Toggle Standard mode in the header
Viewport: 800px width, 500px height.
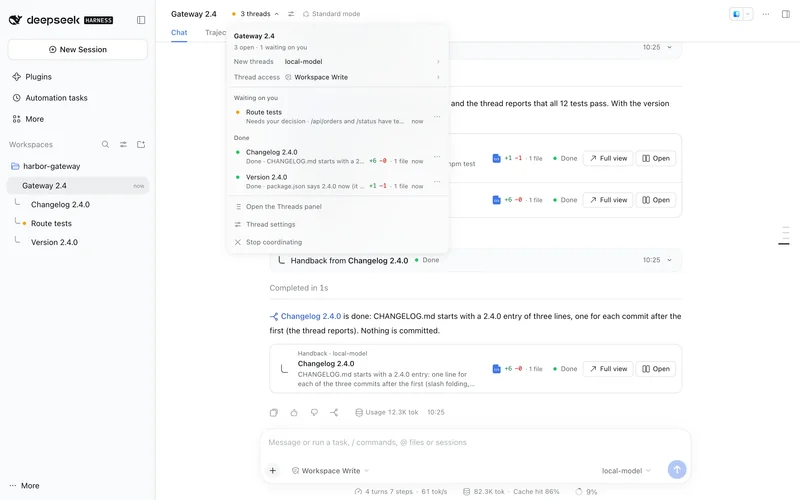(332, 14)
